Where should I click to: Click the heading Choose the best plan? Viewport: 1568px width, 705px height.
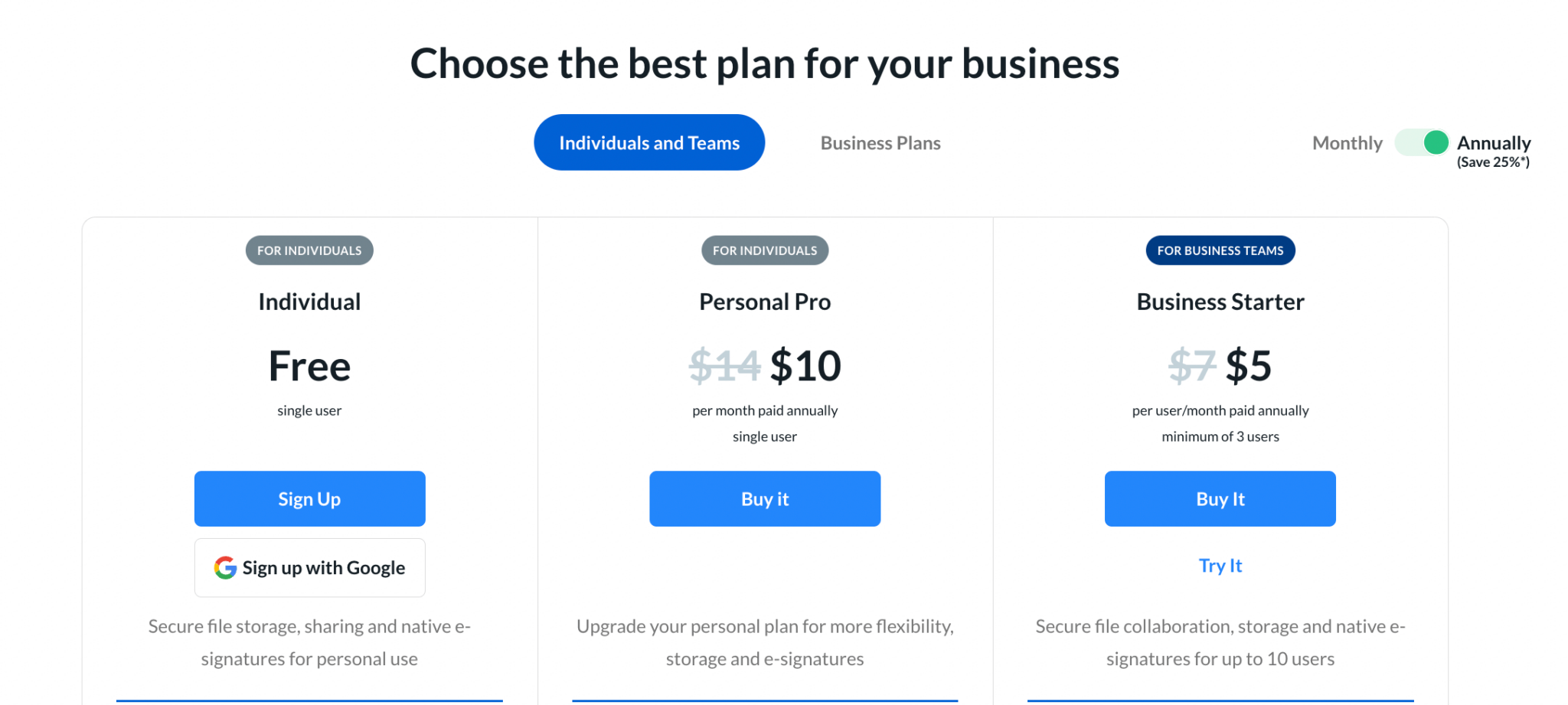(765, 64)
